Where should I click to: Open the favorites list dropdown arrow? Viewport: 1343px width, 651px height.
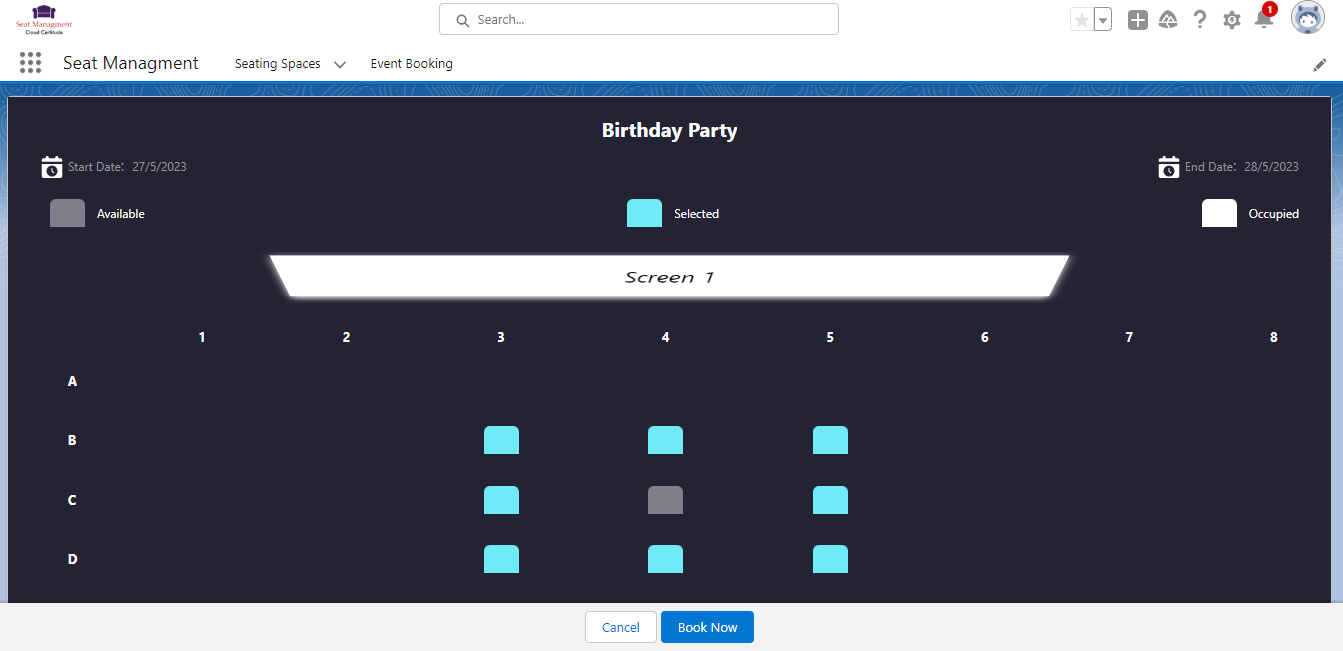pyautogui.click(x=1103, y=20)
